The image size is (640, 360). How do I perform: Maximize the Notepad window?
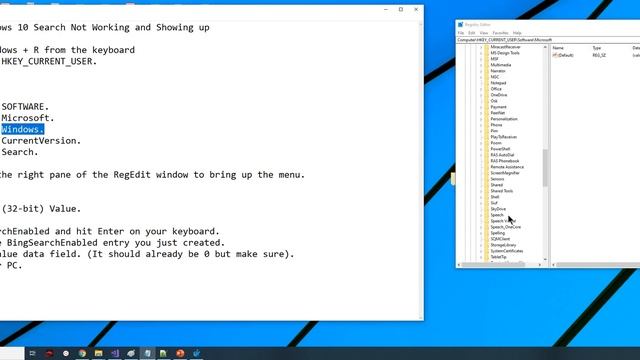pos(401,9)
